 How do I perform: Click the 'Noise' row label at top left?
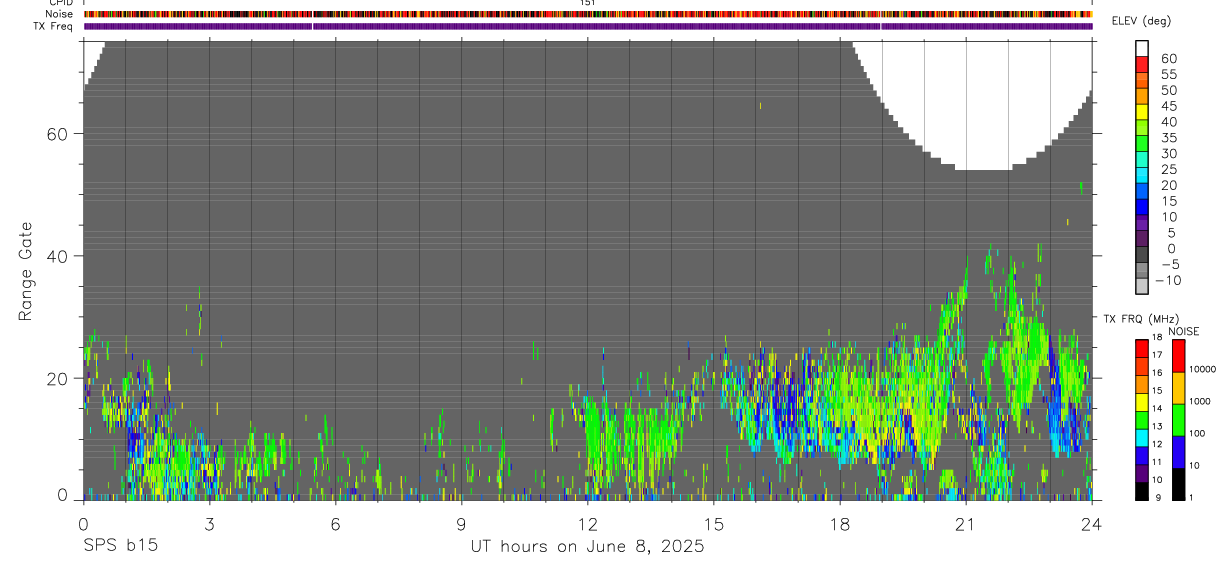coord(60,14)
